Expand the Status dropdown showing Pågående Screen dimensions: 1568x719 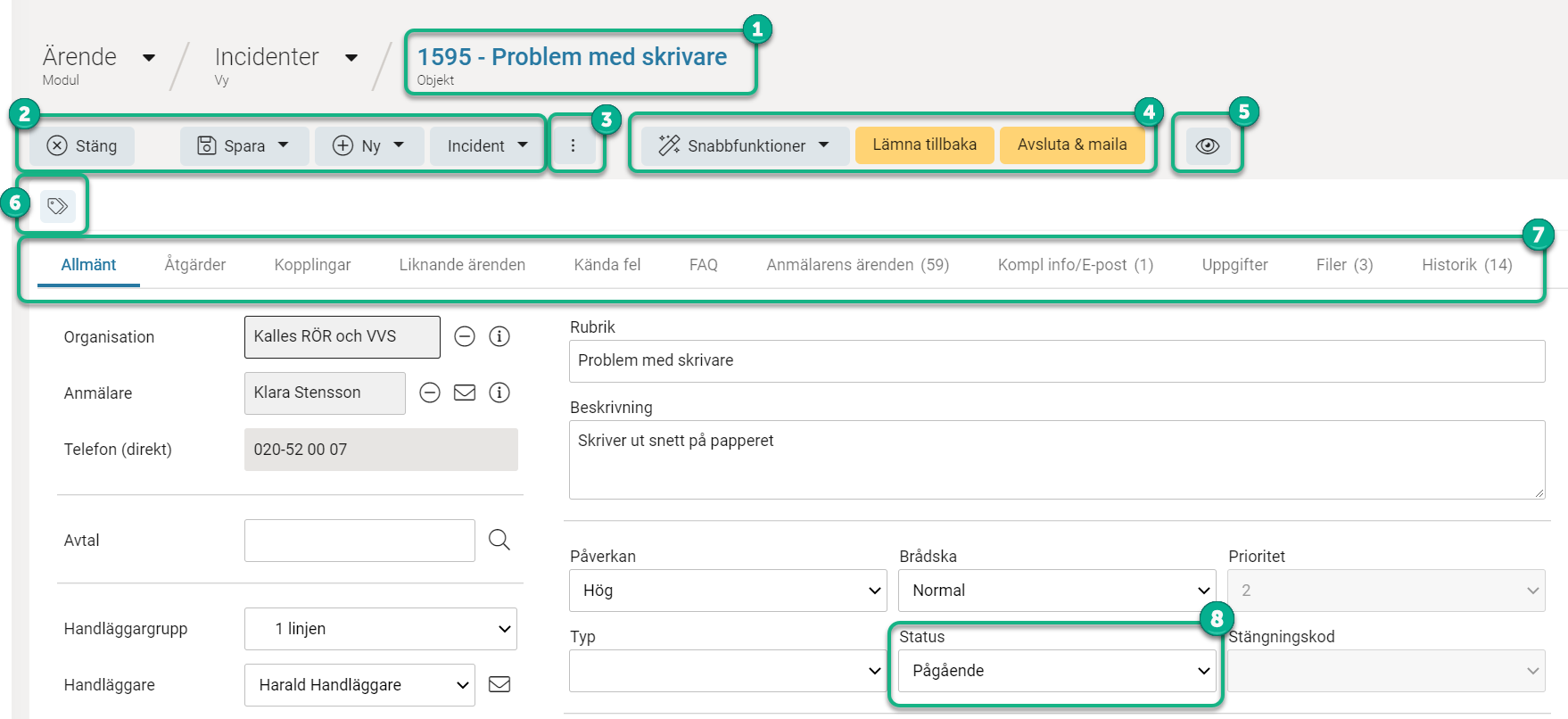[1056, 671]
